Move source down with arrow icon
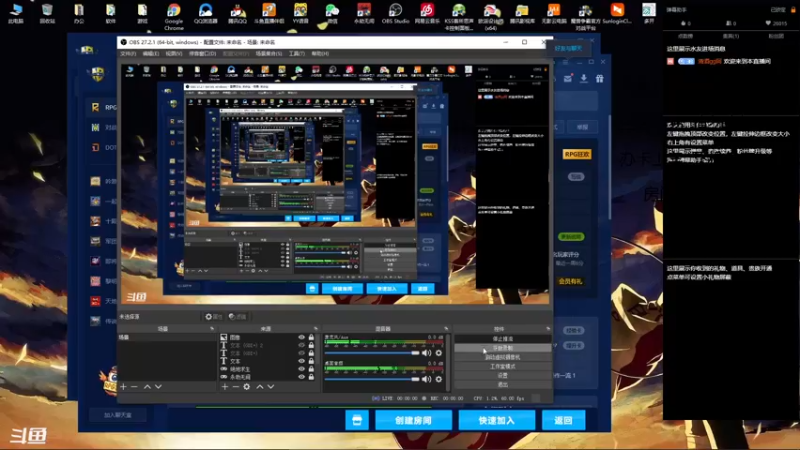Image resolution: width=800 pixels, height=450 pixels. pos(271,387)
